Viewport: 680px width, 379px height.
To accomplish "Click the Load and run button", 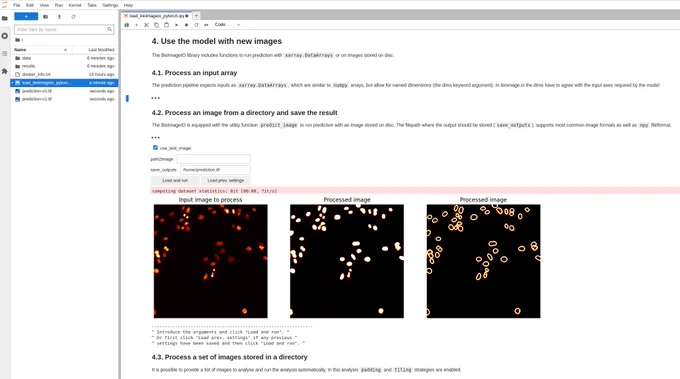I will [175, 180].
